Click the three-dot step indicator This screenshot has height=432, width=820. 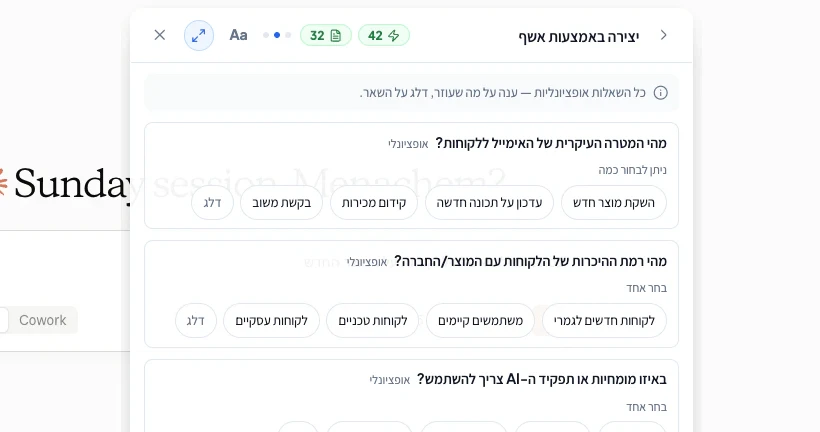(x=277, y=35)
